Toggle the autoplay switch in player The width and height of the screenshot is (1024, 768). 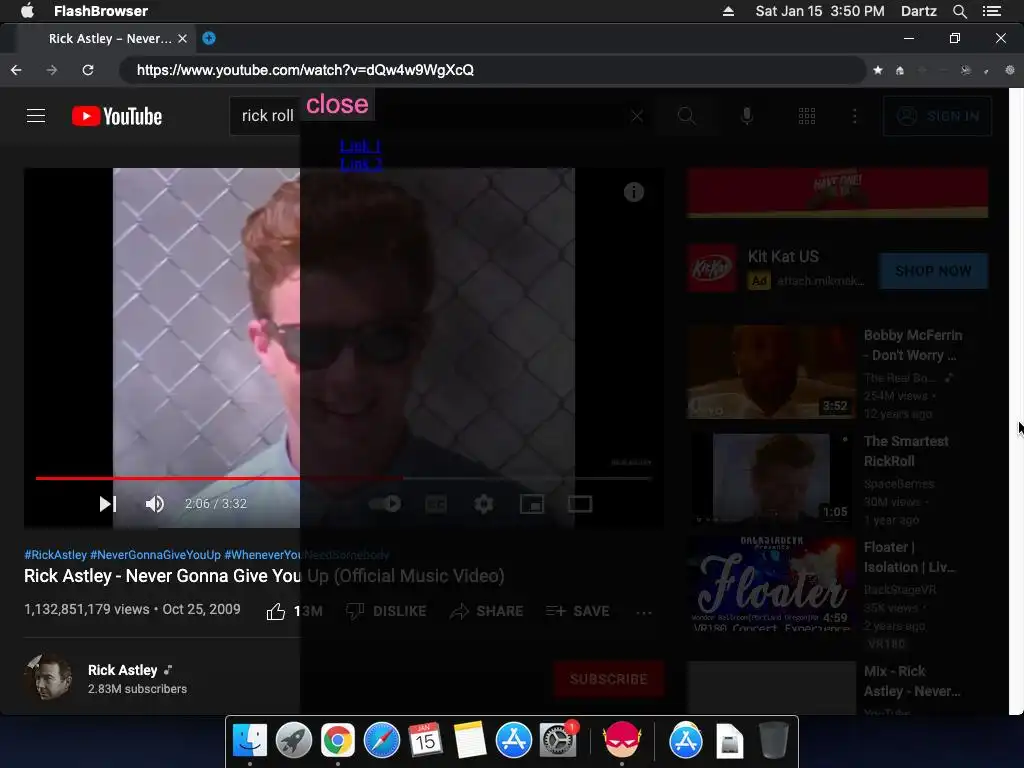coord(385,504)
